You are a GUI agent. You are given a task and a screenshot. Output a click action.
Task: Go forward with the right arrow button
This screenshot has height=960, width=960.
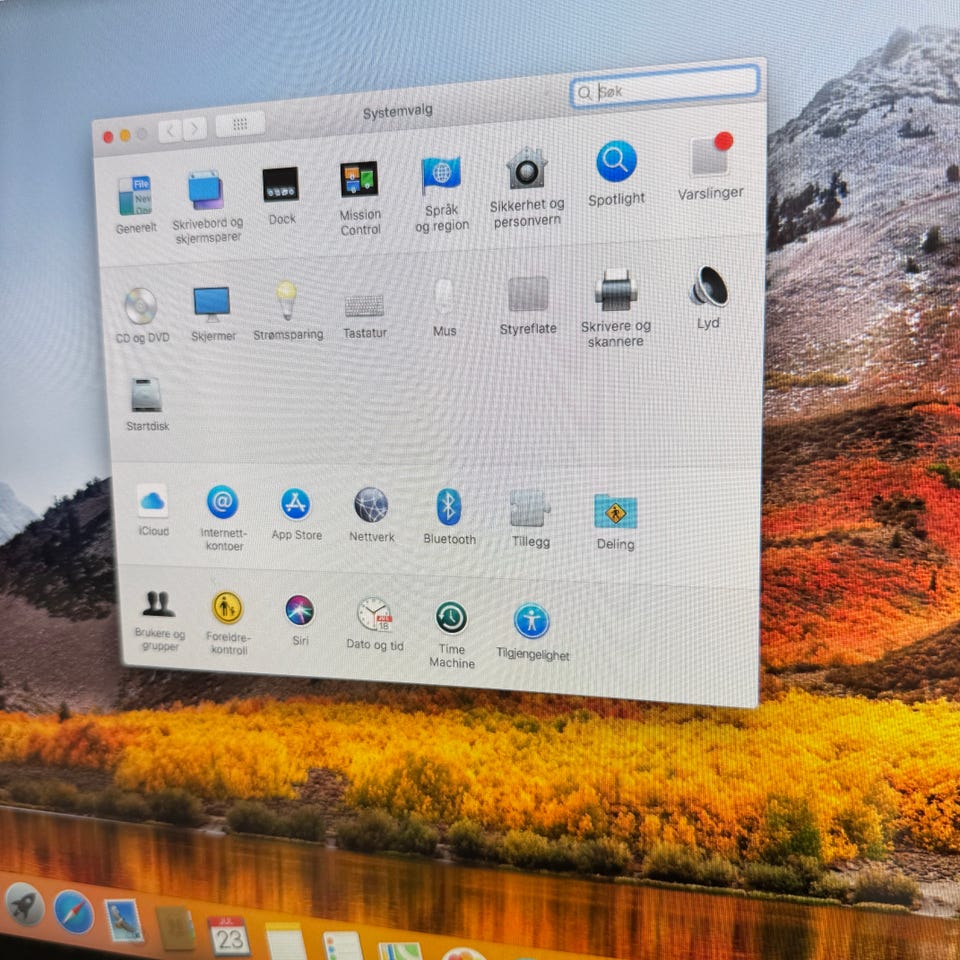(x=195, y=129)
